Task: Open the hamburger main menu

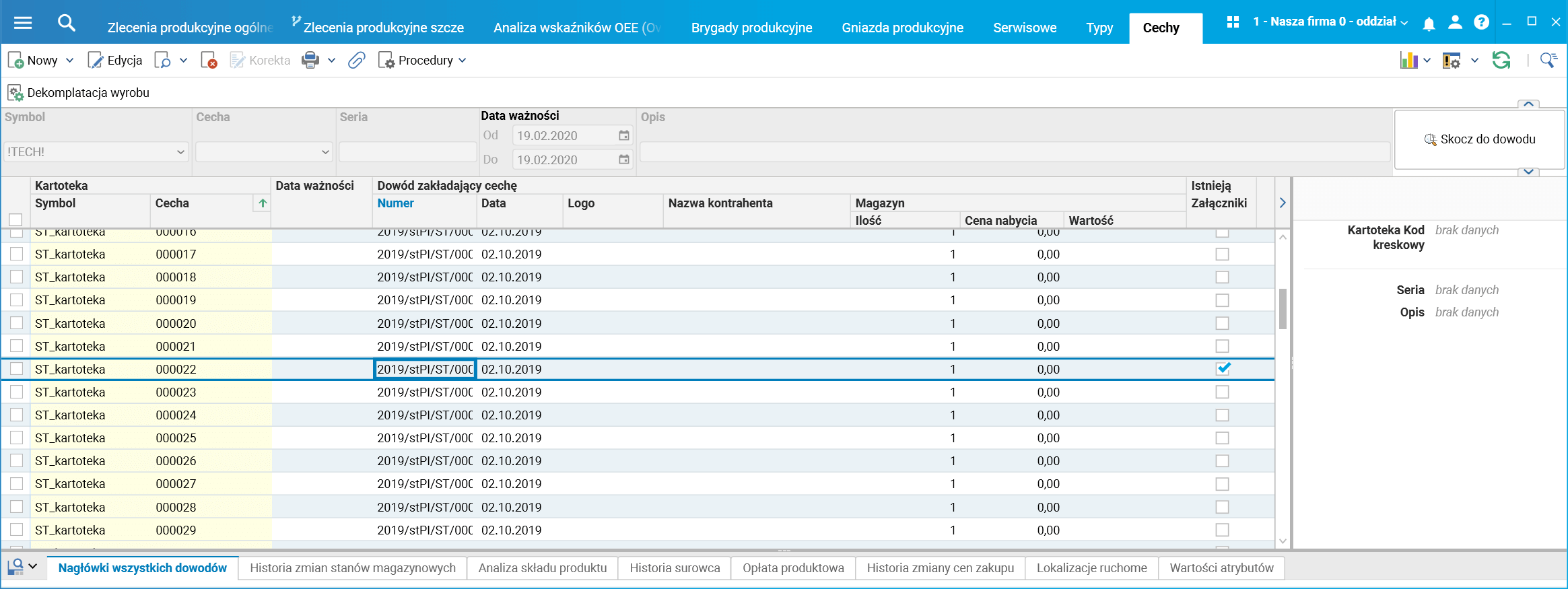Action: pyautogui.click(x=23, y=24)
